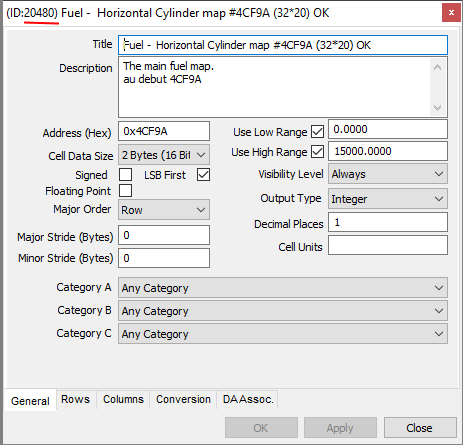The width and height of the screenshot is (463, 445).
Task: Open the Conversion tab
Action: [x=183, y=399]
